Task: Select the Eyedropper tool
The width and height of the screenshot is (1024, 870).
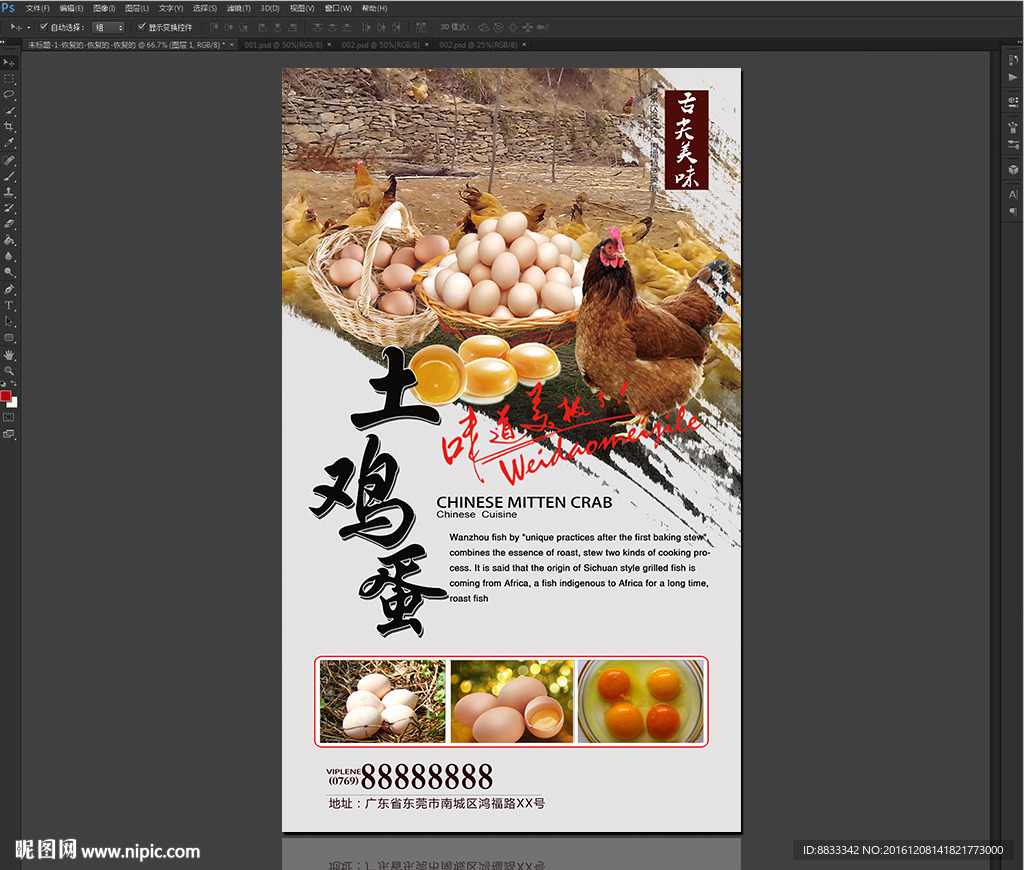Action: pos(9,143)
